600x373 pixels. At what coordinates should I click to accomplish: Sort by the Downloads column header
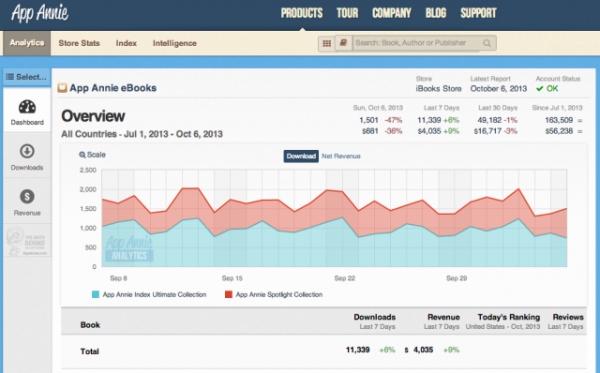click(x=375, y=317)
